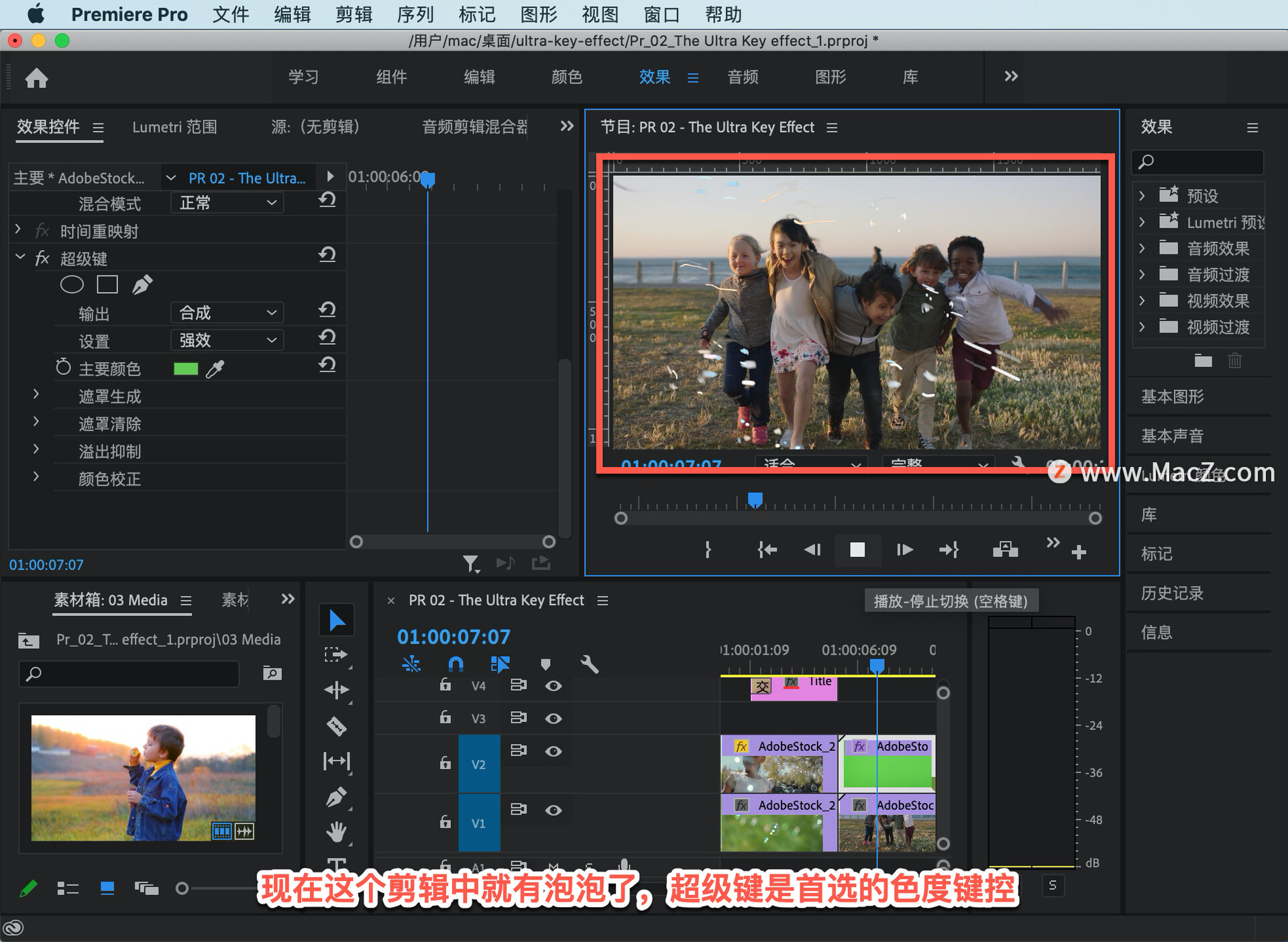Open the 历史记录 panel
This screenshot has width=1288, height=942.
click(x=1173, y=593)
